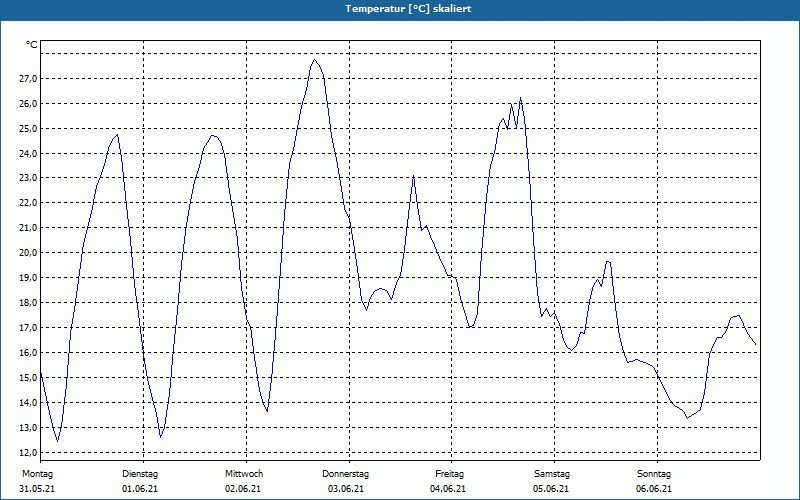
Task: Click the 20,0 axis value
Action: coord(29,253)
